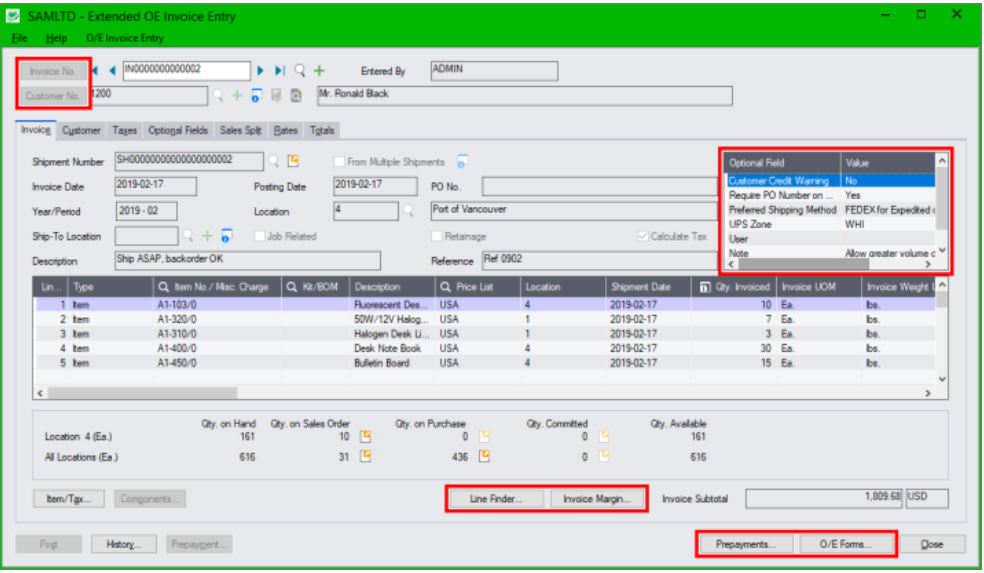Screen dimensions: 984x573
Task: Add new customer with green plus
Action: tap(237, 95)
